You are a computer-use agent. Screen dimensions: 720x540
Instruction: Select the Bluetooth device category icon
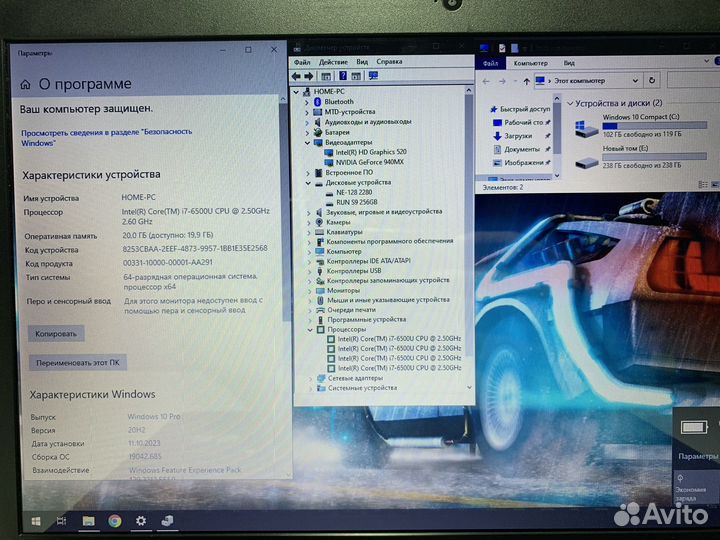click(317, 101)
